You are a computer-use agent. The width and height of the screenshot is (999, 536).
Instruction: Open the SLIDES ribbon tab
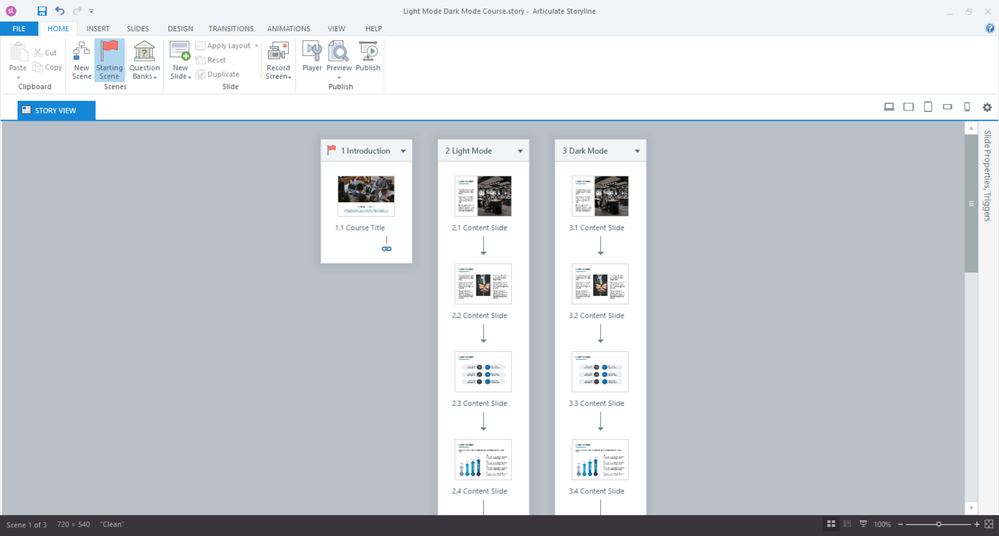pos(138,29)
